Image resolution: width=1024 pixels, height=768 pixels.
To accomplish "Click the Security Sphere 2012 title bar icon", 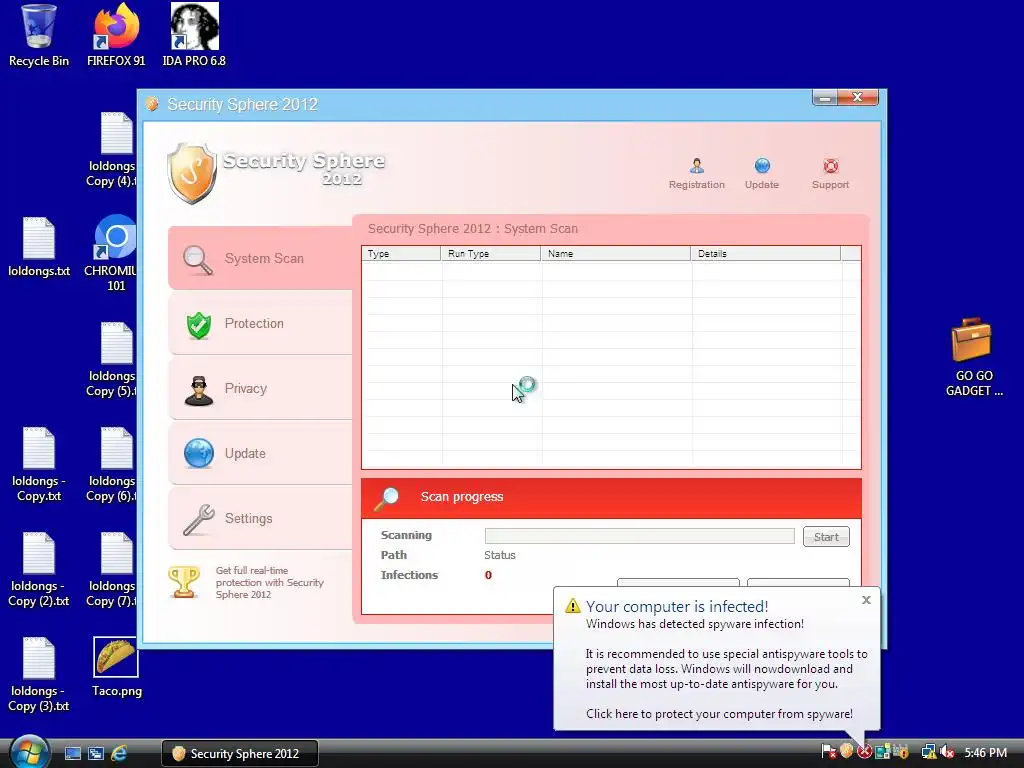I will [152, 104].
